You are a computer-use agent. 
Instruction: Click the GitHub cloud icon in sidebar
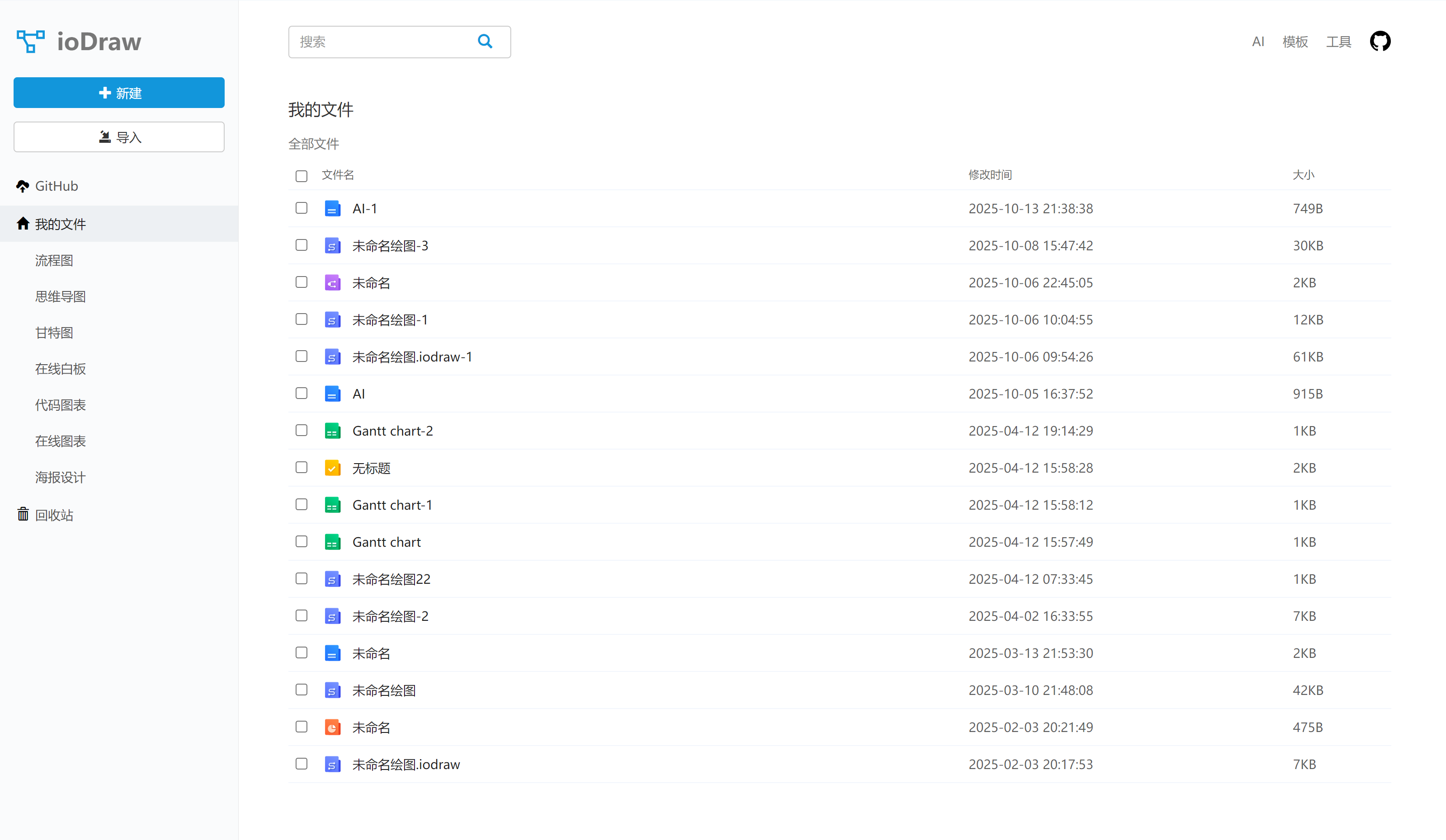pyautogui.click(x=23, y=186)
